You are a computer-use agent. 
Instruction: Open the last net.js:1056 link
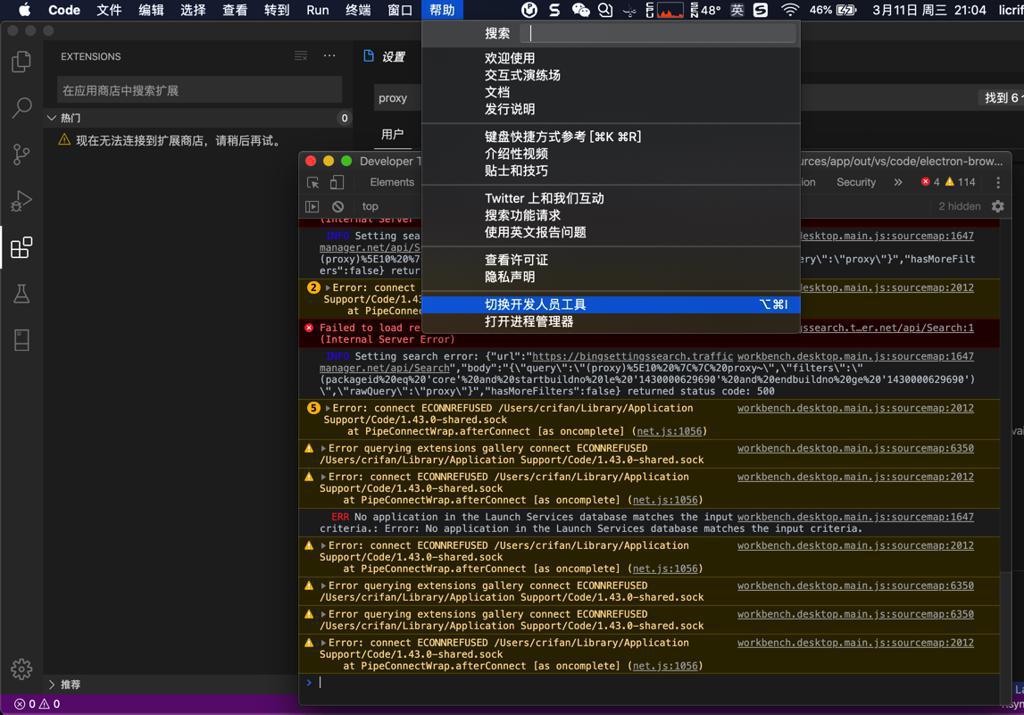pyautogui.click(x=665, y=666)
